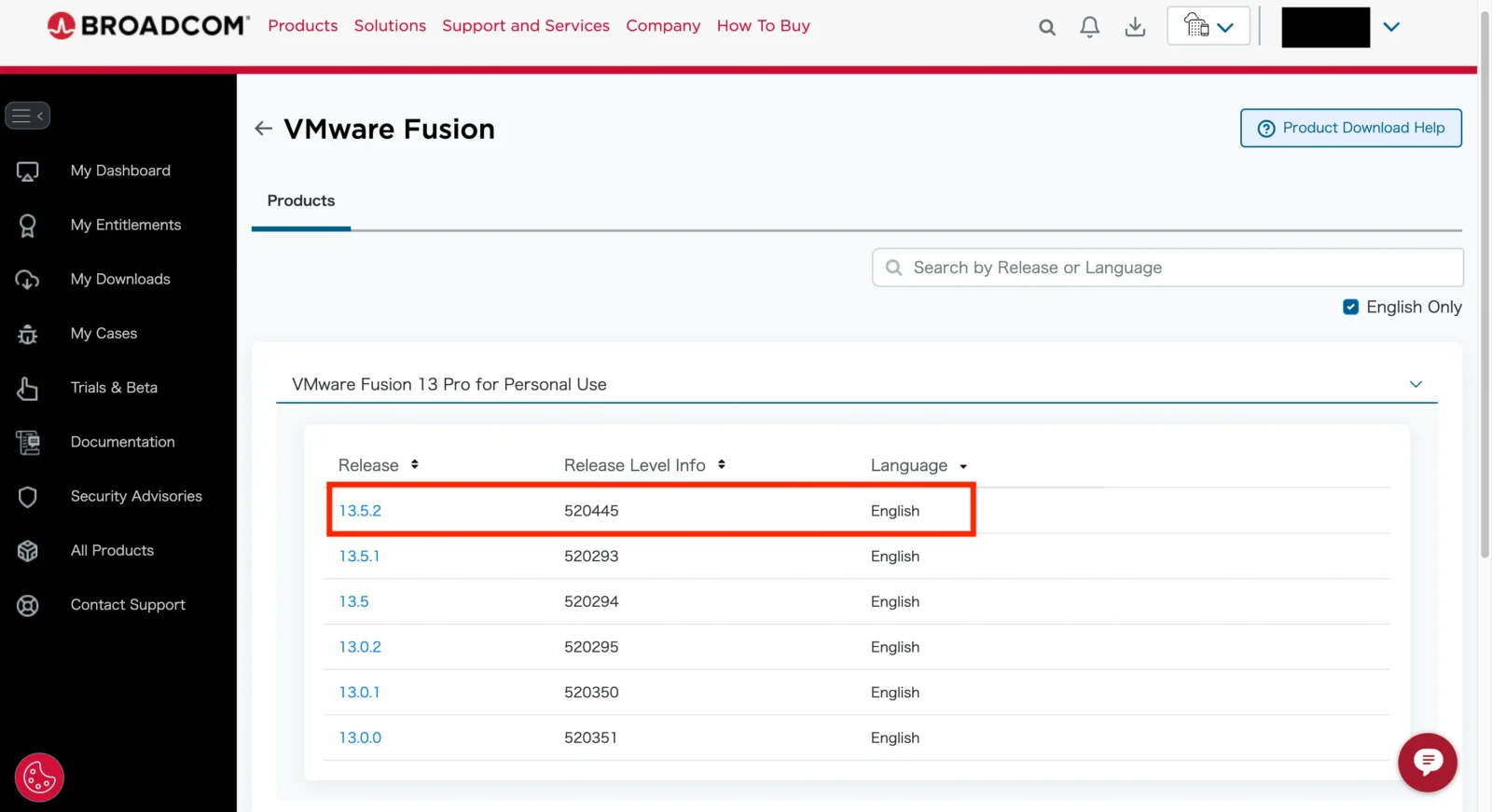Collapse VMware Fusion 13 Pro for Personal Use section
The height and width of the screenshot is (812, 1492).
(x=1416, y=384)
